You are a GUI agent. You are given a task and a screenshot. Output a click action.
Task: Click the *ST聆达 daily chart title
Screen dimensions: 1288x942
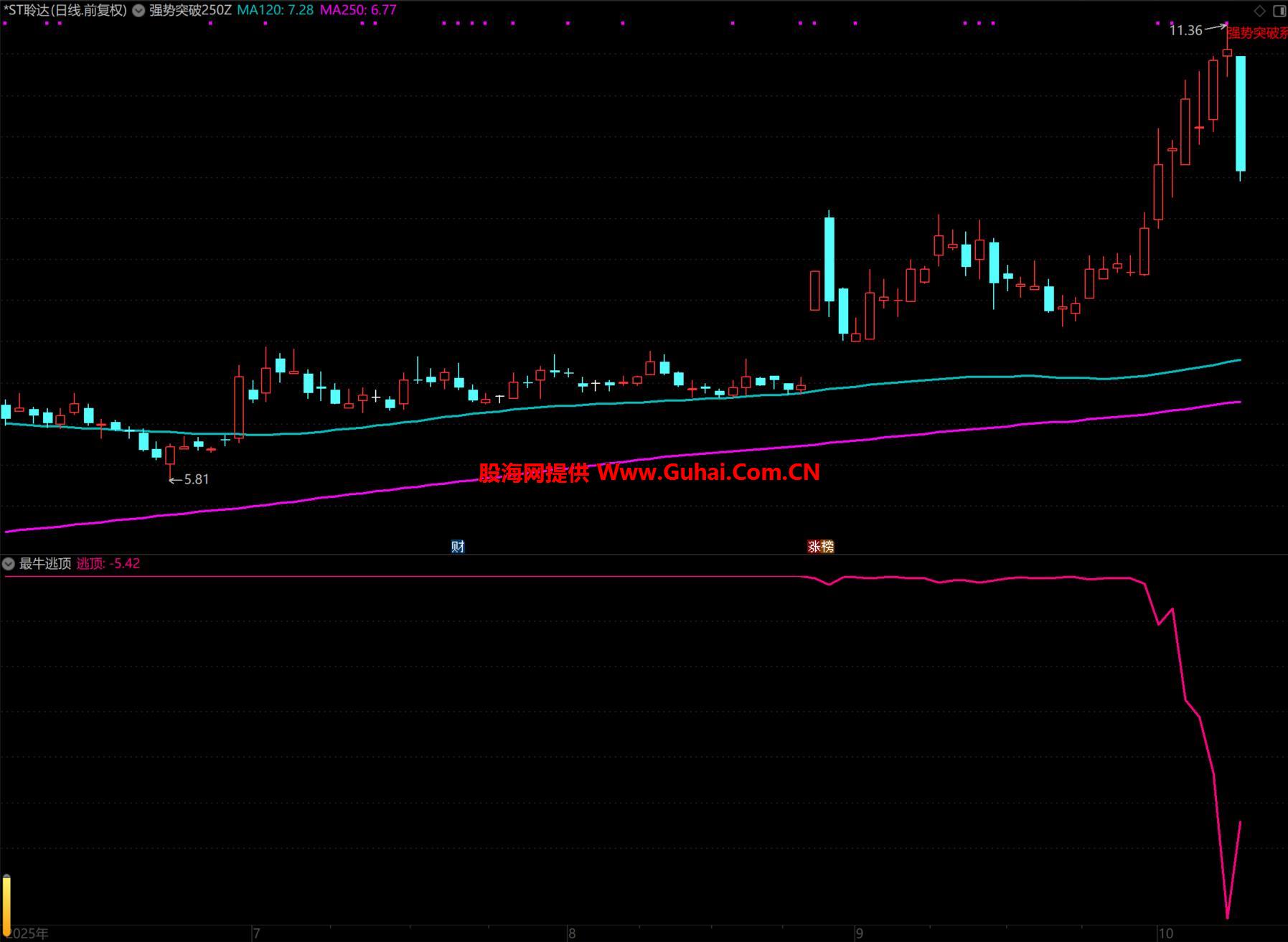[x=65, y=10]
